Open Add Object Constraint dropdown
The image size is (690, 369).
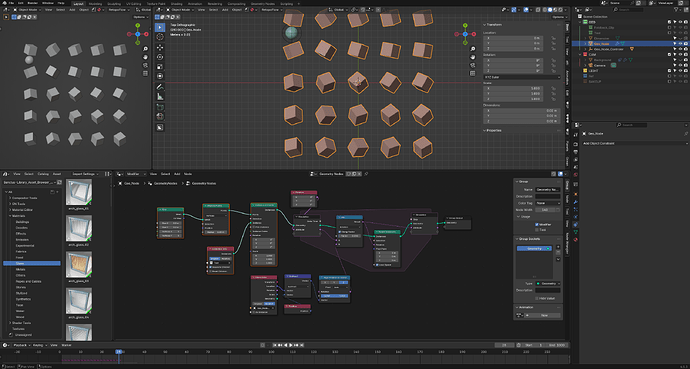[635, 143]
